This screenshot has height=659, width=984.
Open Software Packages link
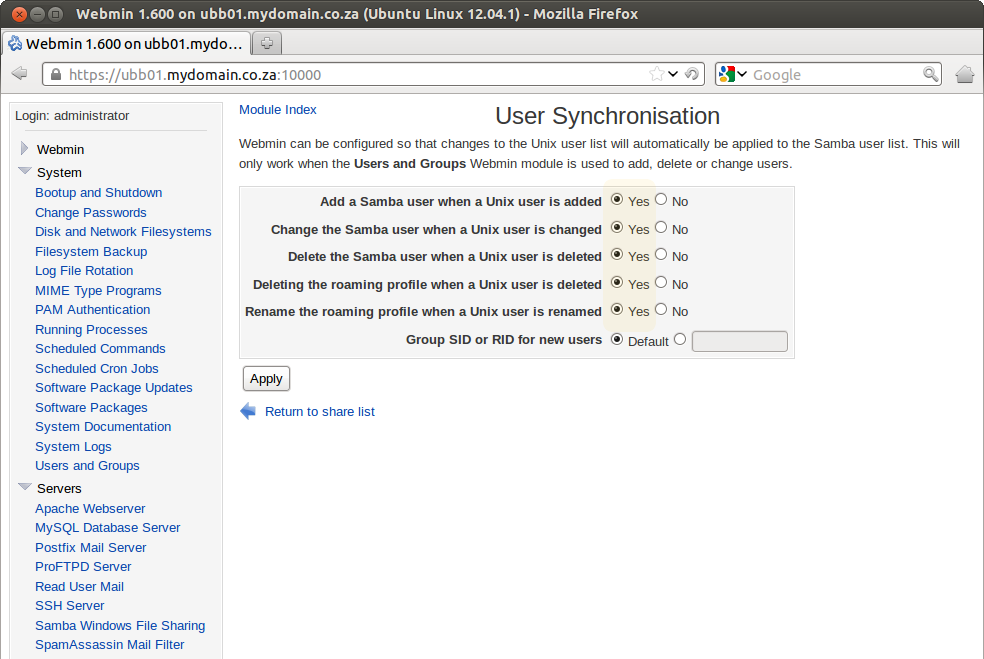[x=91, y=407]
